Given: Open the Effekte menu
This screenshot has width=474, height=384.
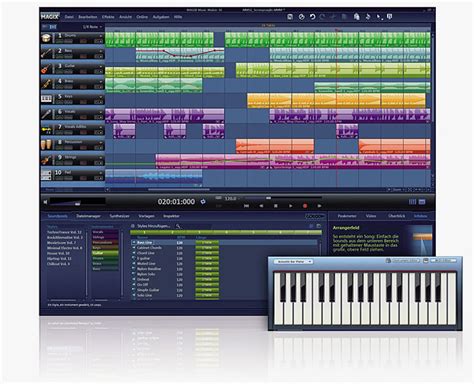Looking at the screenshot, I should coord(108,17).
